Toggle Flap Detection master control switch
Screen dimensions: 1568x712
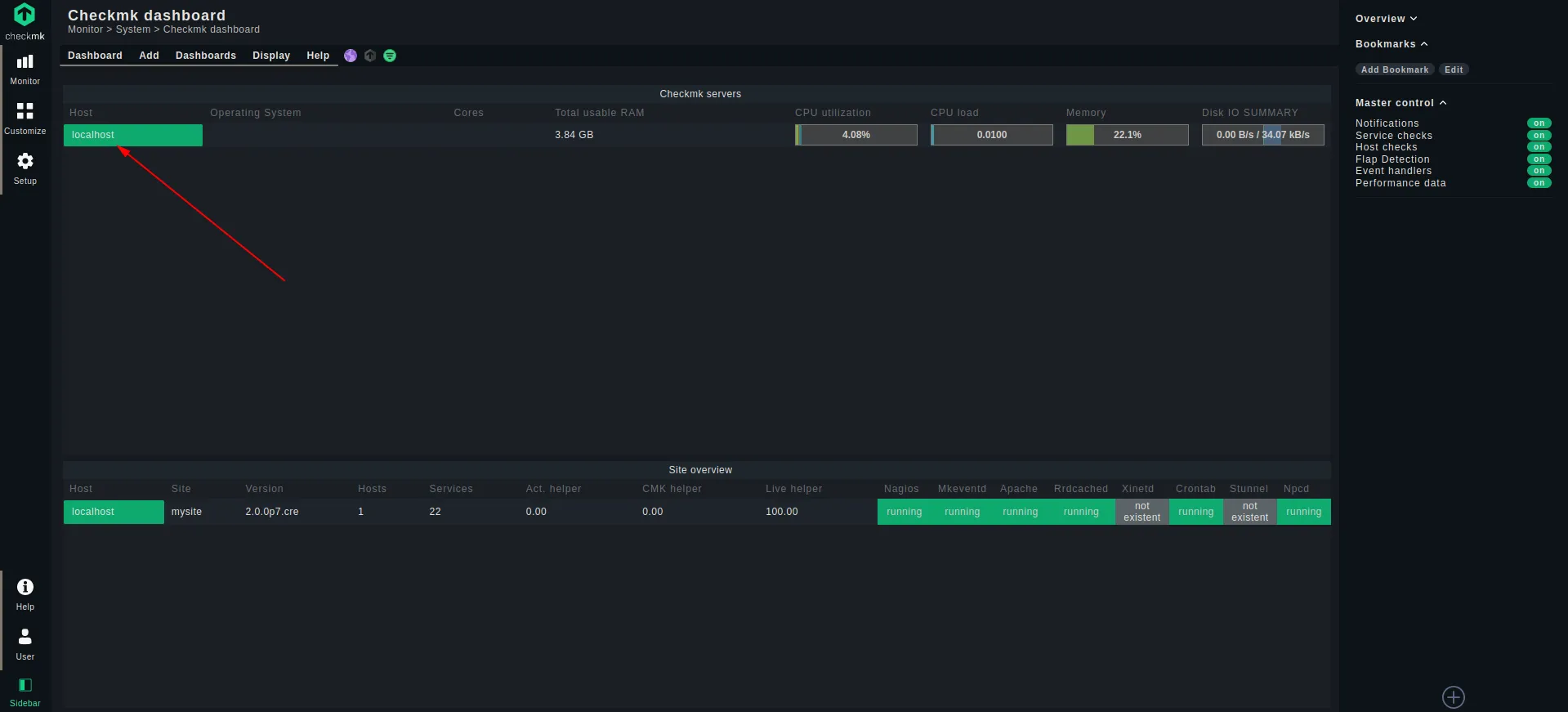(x=1539, y=159)
